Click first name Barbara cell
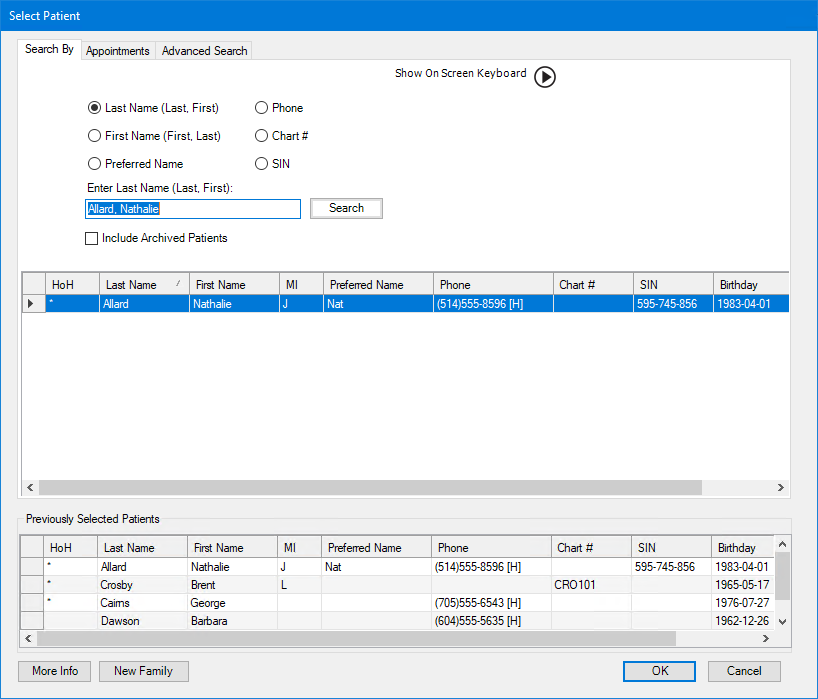This screenshot has width=818, height=699. pyautogui.click(x=232, y=621)
